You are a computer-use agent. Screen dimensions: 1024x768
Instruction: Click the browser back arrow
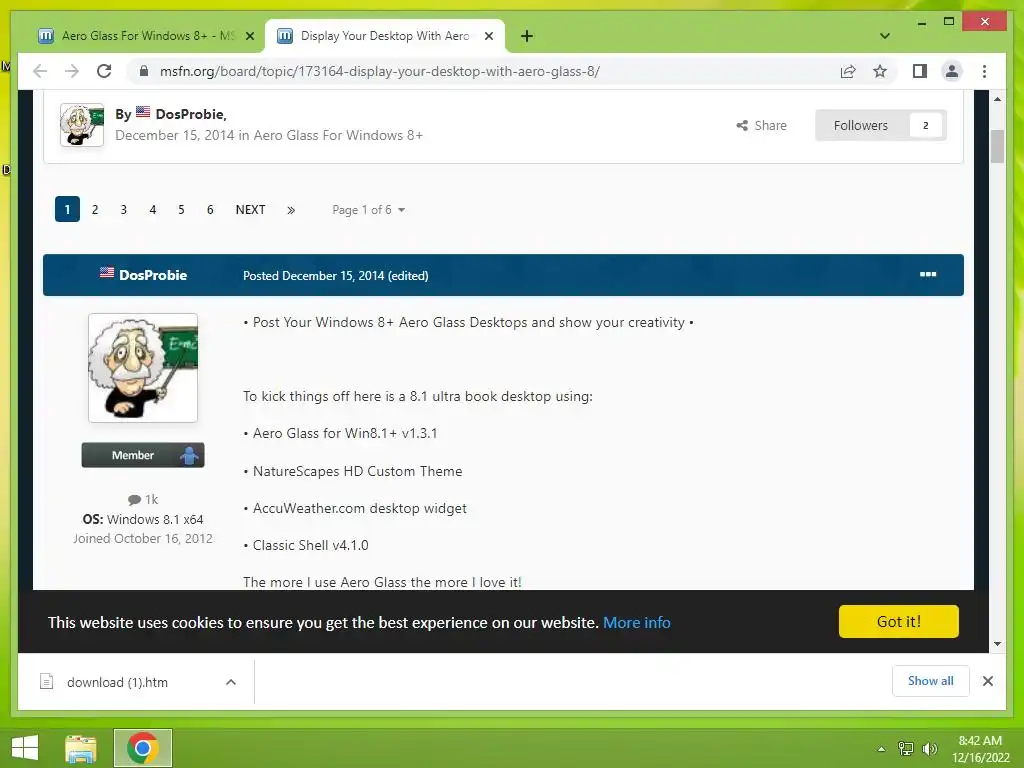click(40, 71)
